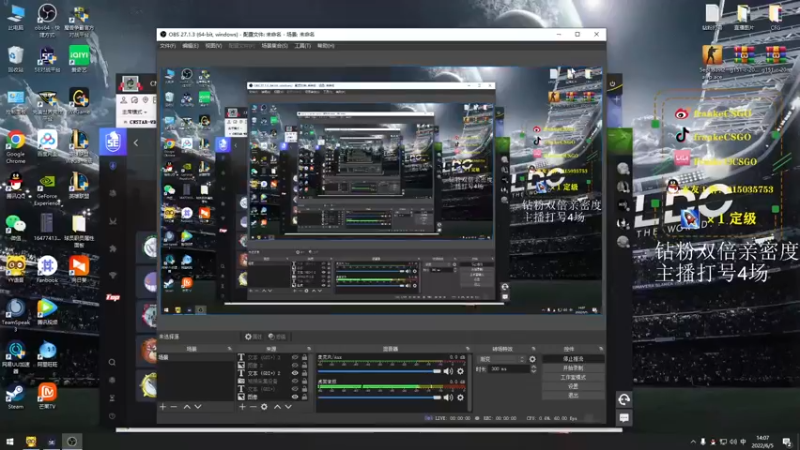Viewport: 800px width, 450px height.
Task: Open TeamSpeak 3 desktop icon
Action: pyautogui.click(x=16, y=314)
